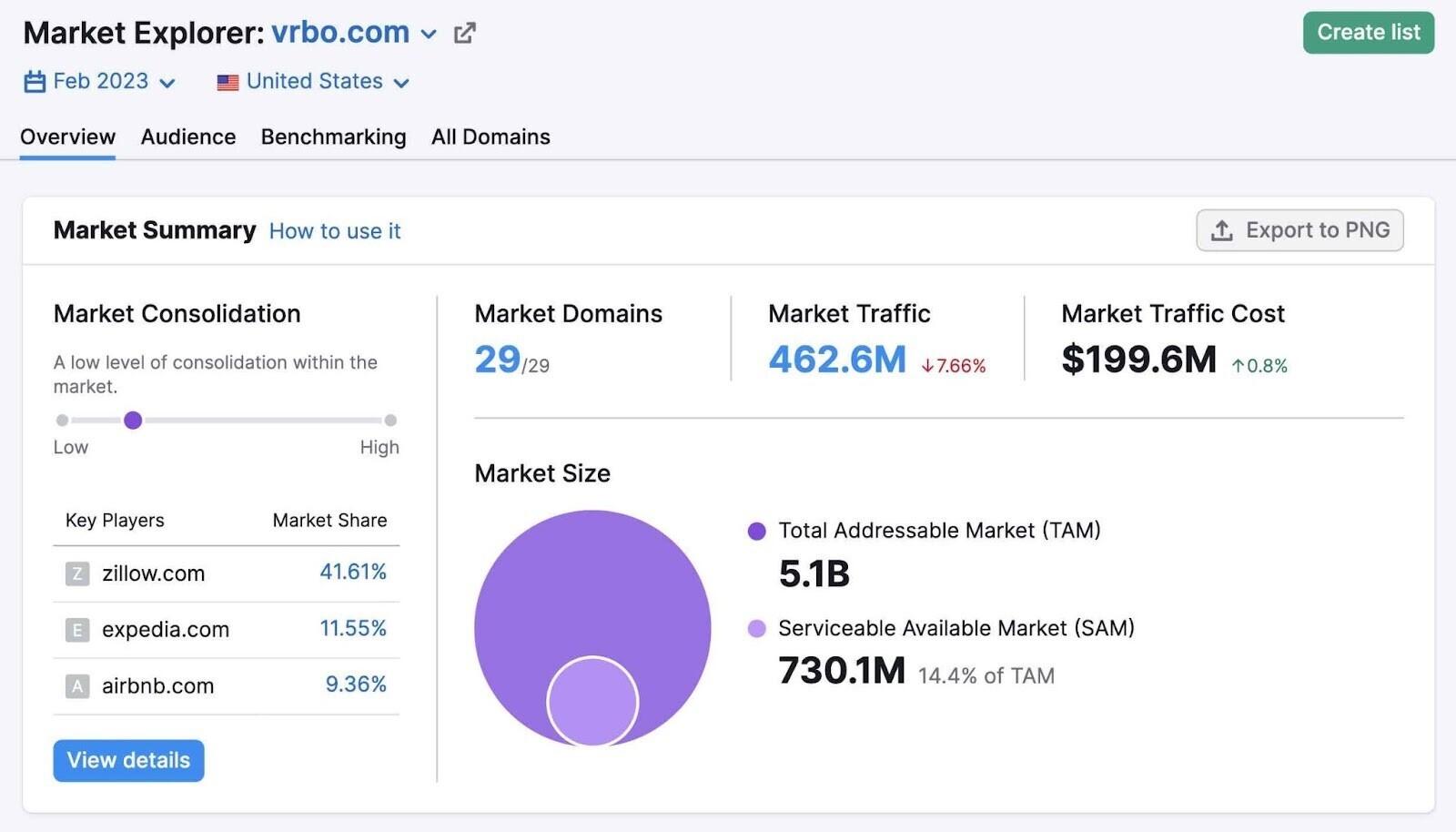Open the Feb 2023 date dropdown

[100, 82]
